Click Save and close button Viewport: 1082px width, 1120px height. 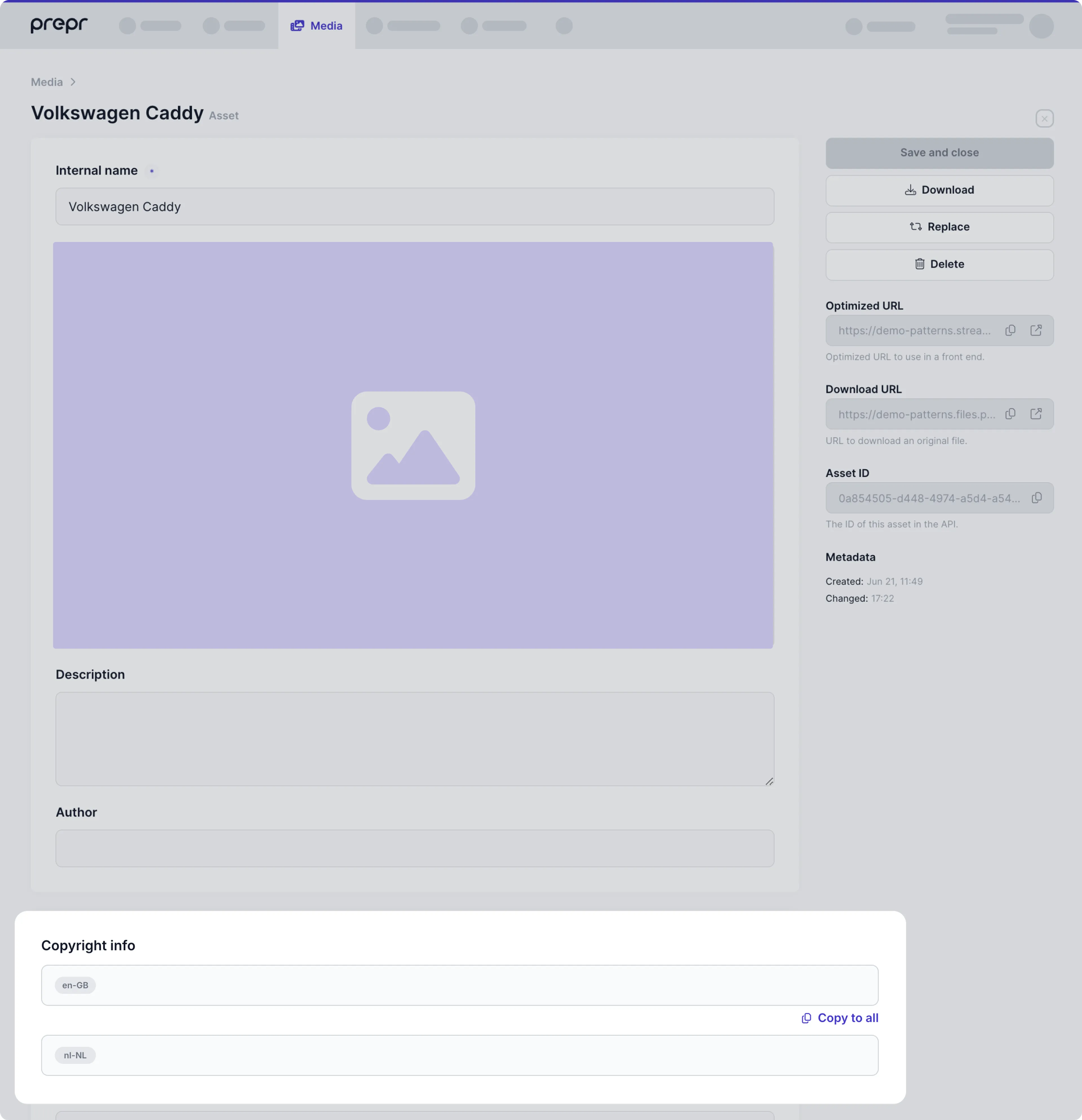[939, 153]
